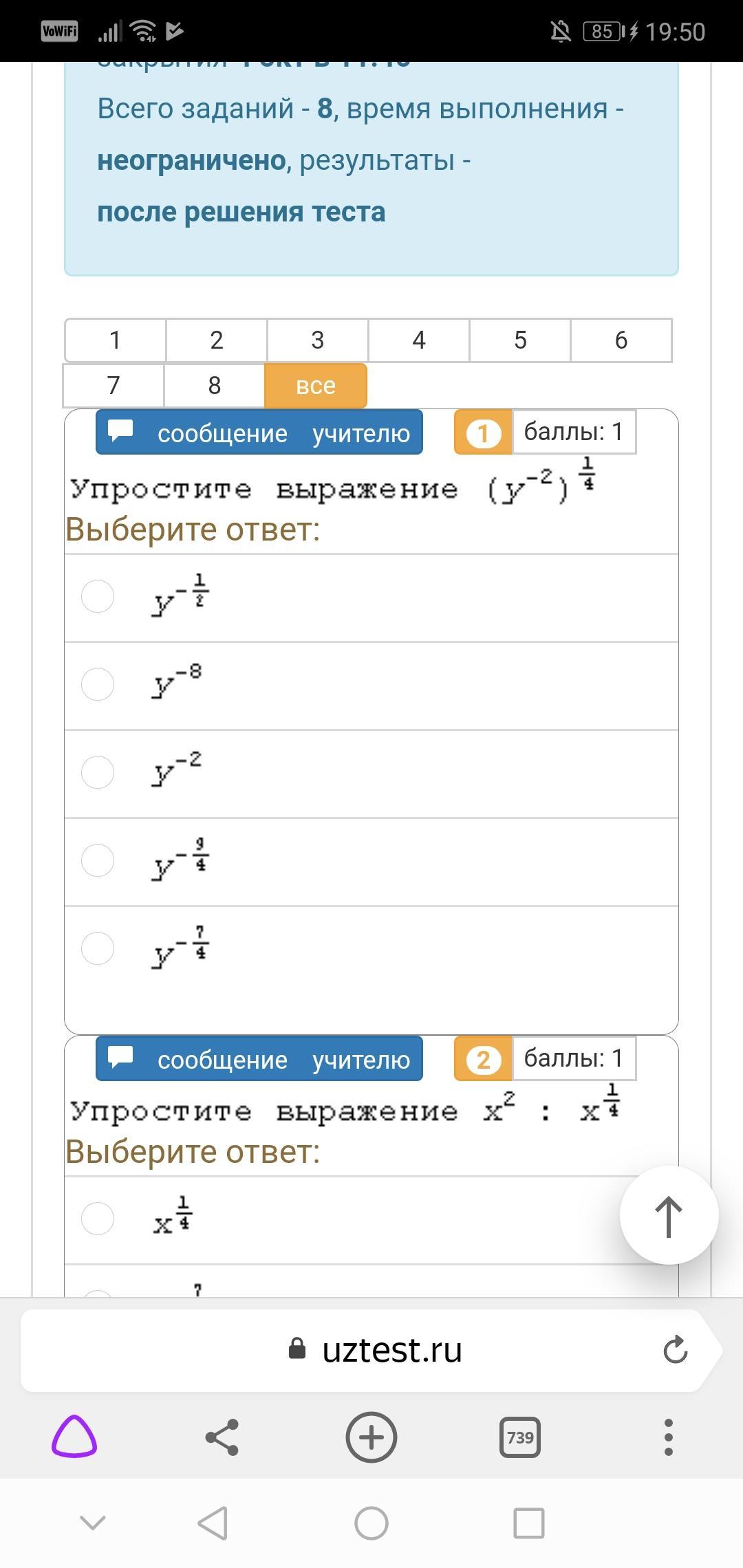
Task: Hide keyboard with down chevron in navigation bar
Action: tap(93, 1523)
